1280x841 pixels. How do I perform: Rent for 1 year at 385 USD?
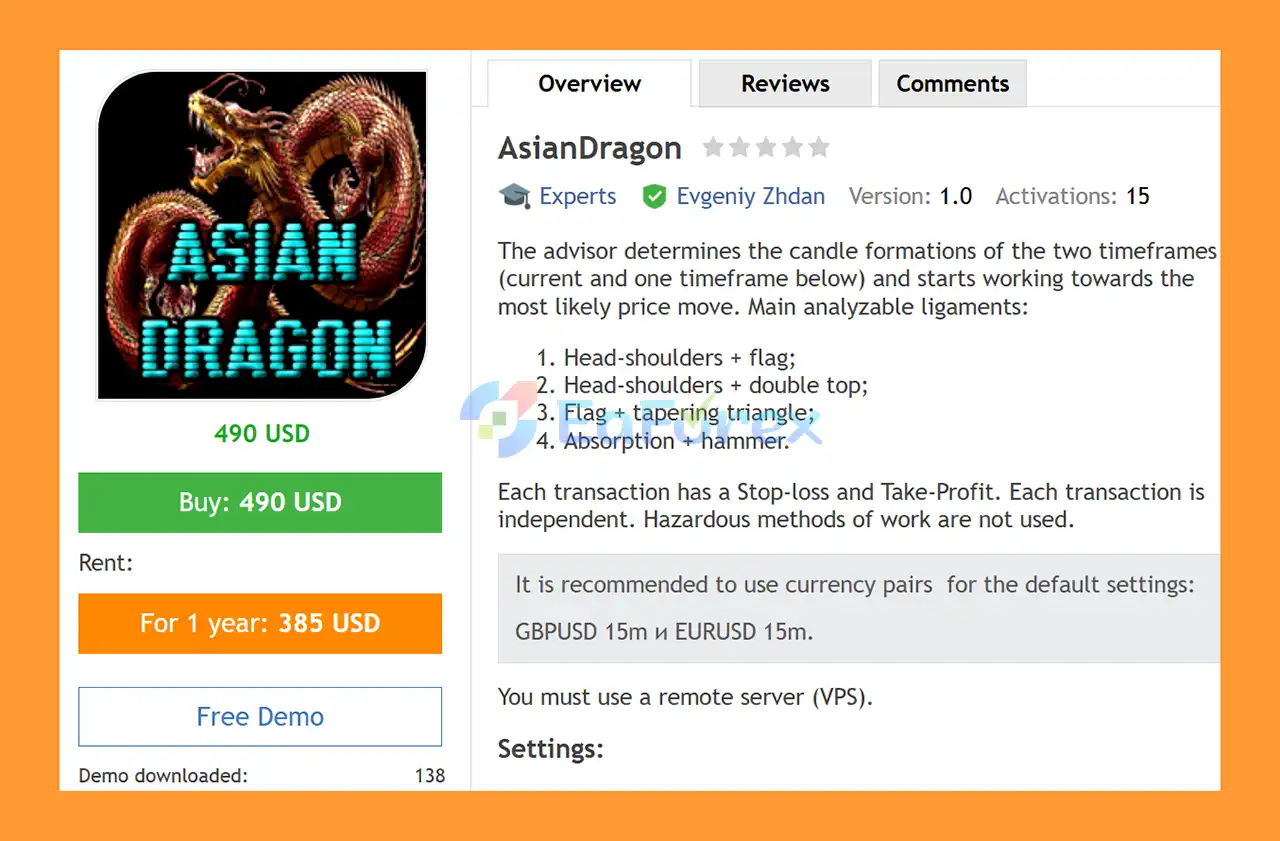tap(260, 623)
